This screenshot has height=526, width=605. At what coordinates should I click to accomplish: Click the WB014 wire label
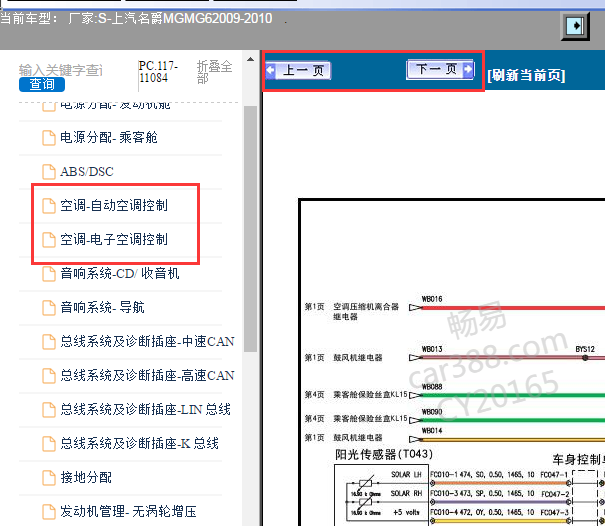click(x=432, y=431)
